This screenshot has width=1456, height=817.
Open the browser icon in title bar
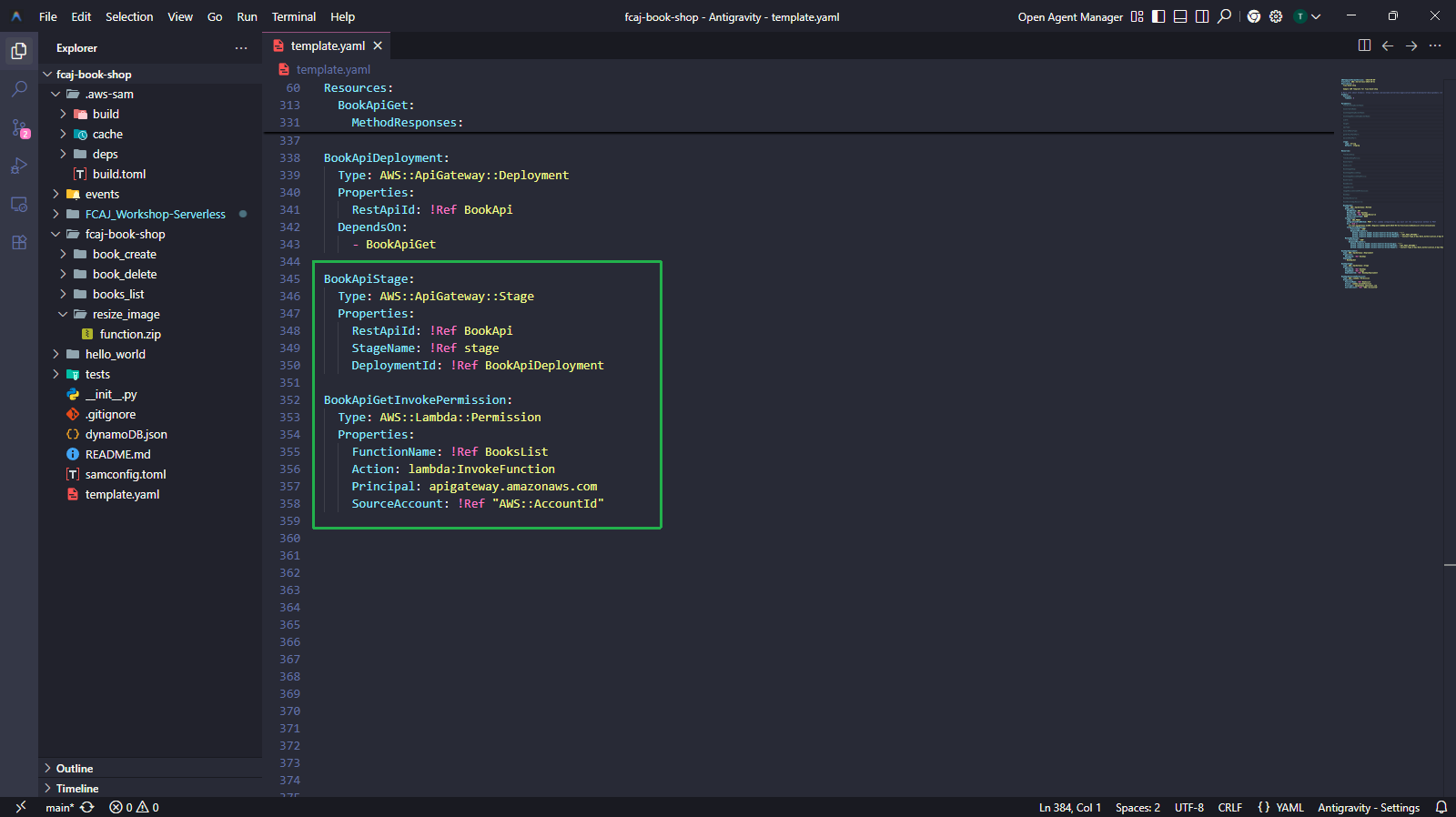click(x=1254, y=16)
